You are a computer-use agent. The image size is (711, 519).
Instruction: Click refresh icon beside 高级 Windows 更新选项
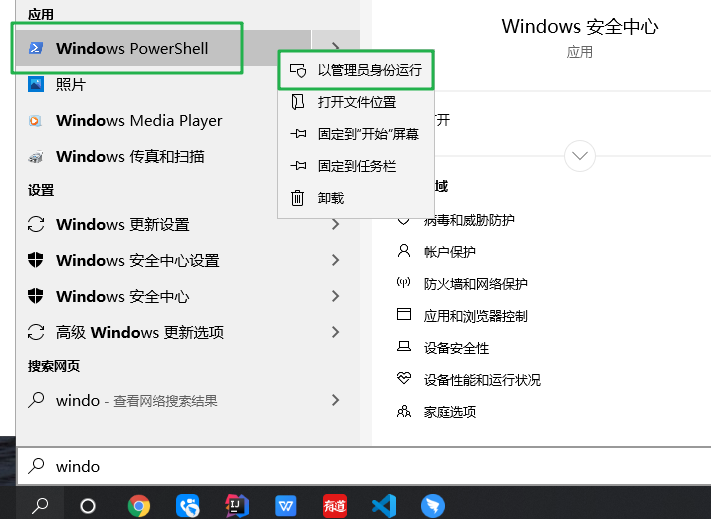pos(36,332)
